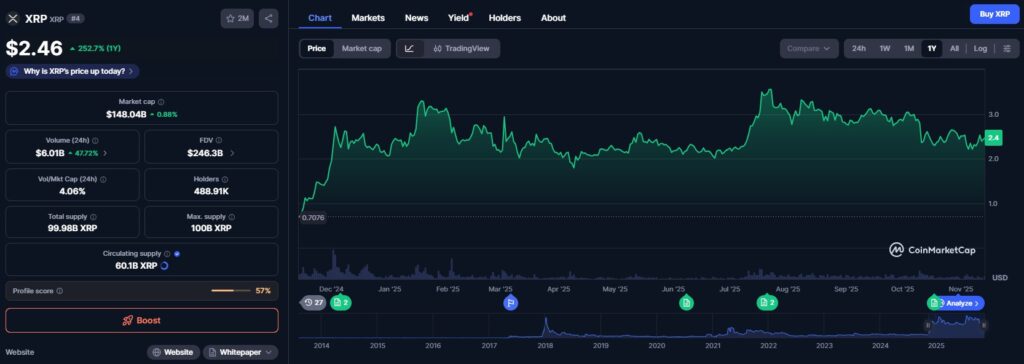Open the Yield tab

459,18
